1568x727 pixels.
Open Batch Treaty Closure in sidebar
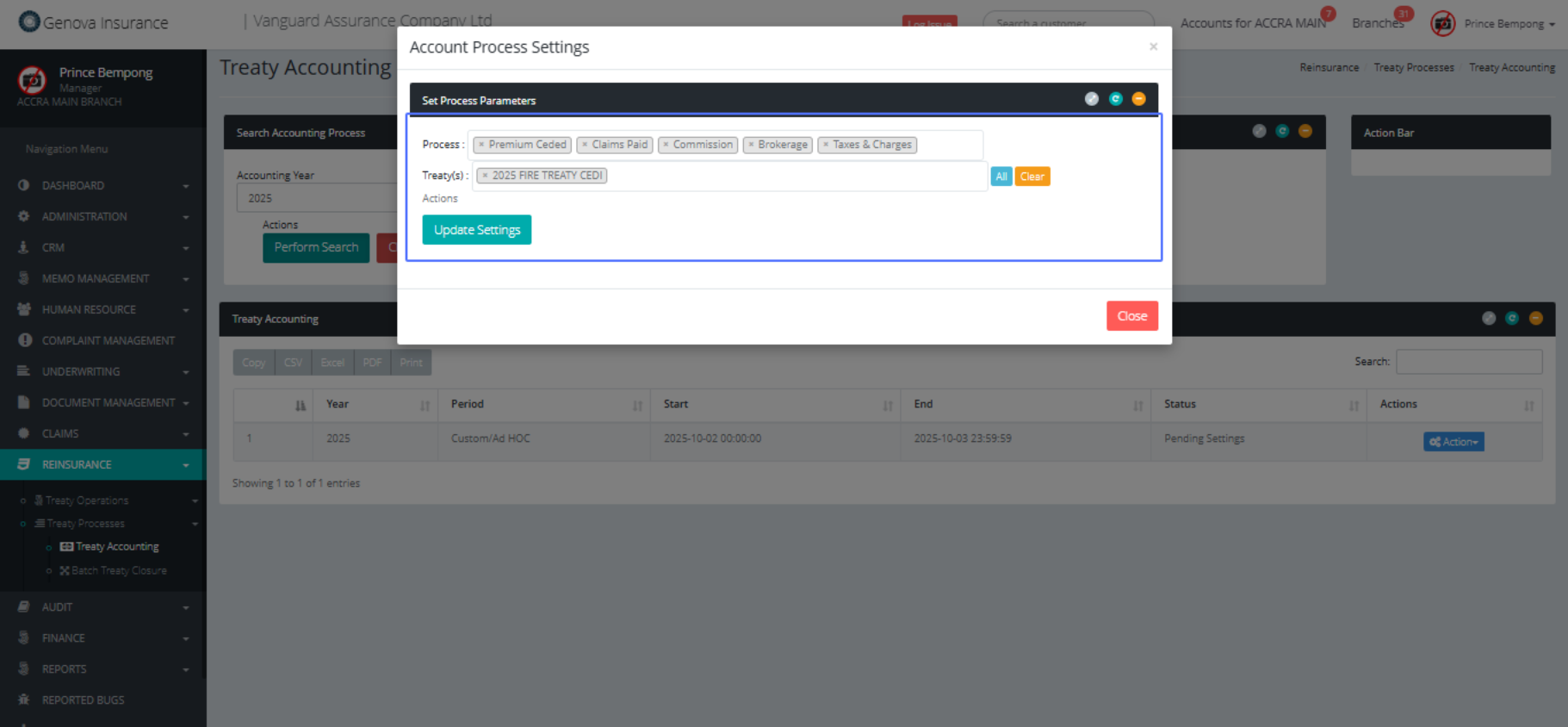(x=119, y=571)
